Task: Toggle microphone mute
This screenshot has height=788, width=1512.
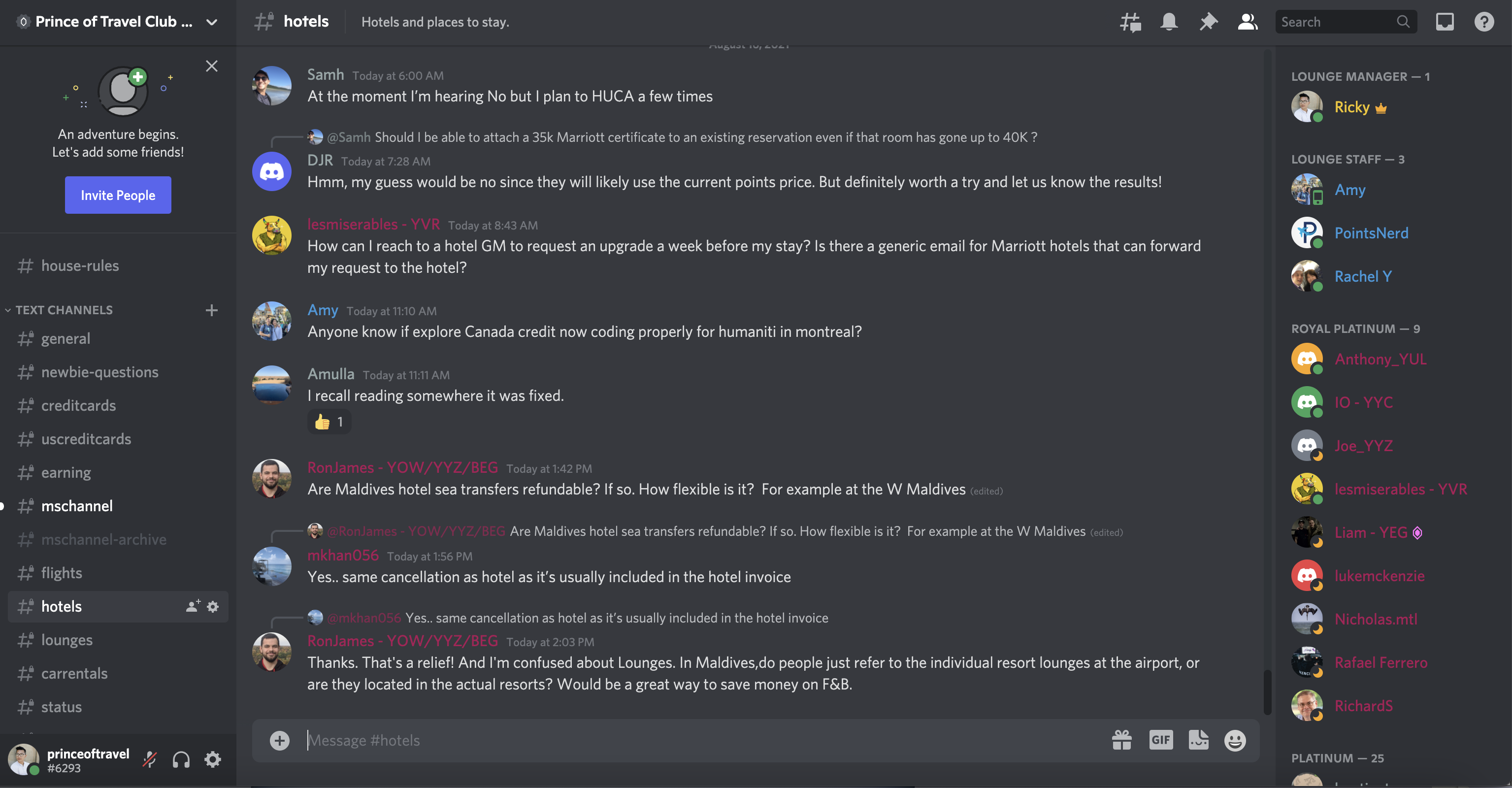Action: click(x=150, y=760)
